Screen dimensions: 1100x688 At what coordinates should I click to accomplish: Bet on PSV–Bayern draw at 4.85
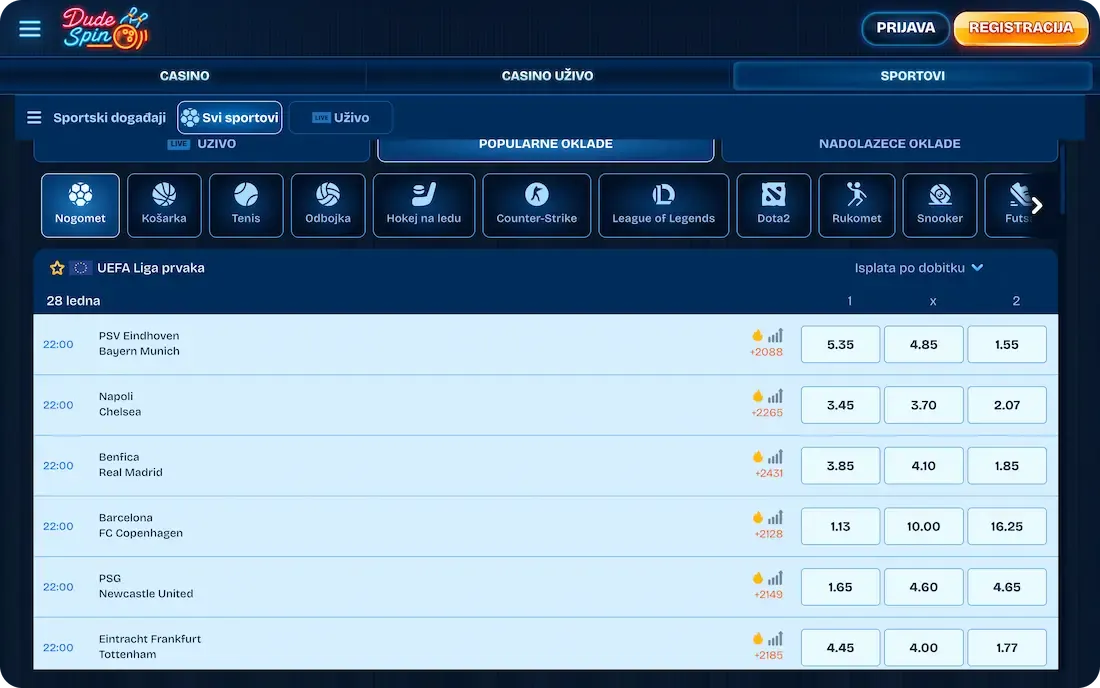[x=923, y=344]
